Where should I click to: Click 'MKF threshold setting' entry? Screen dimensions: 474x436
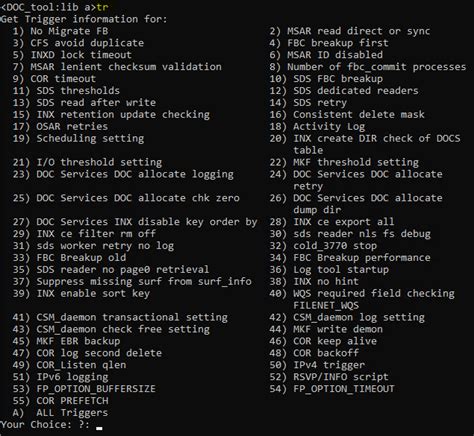(x=356, y=162)
